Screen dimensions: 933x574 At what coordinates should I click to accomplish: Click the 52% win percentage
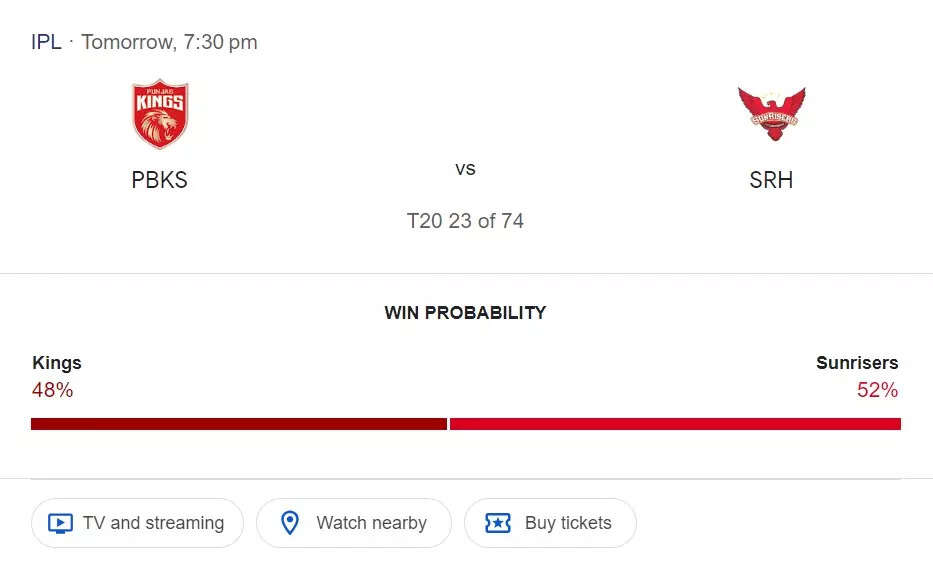pyautogui.click(x=877, y=390)
